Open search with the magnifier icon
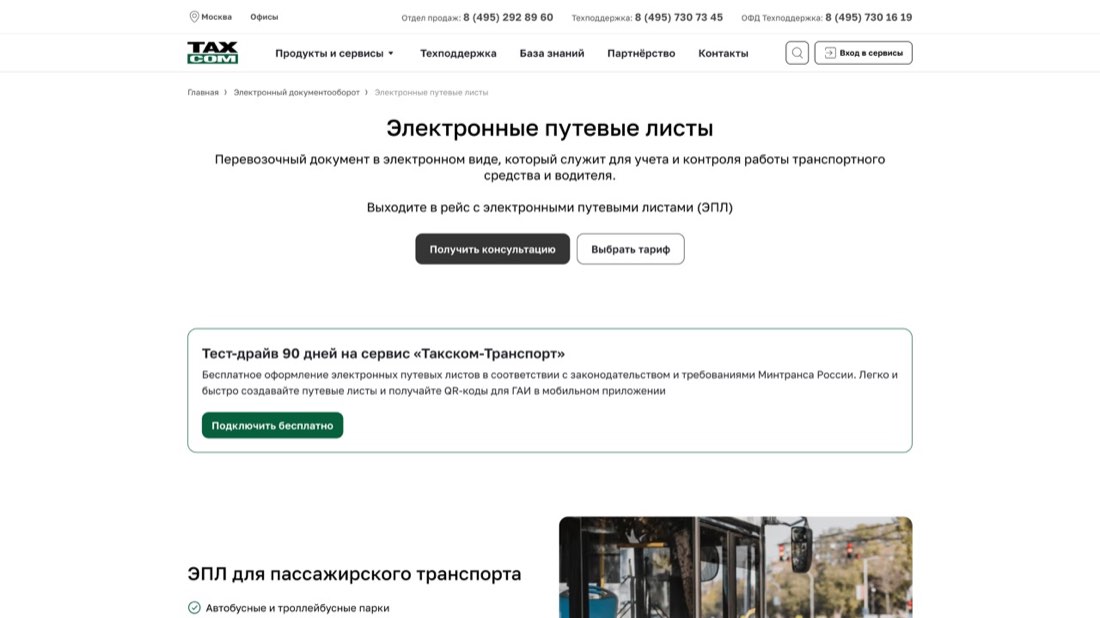1100x618 pixels. (x=797, y=53)
